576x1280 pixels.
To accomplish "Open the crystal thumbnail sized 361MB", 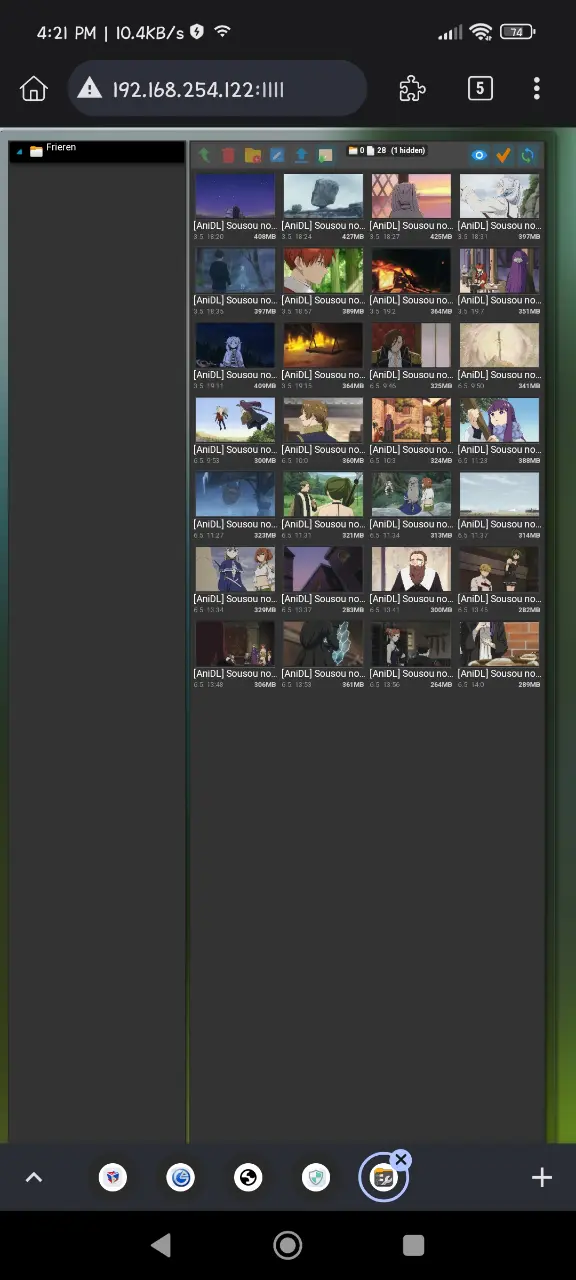I will [323, 644].
